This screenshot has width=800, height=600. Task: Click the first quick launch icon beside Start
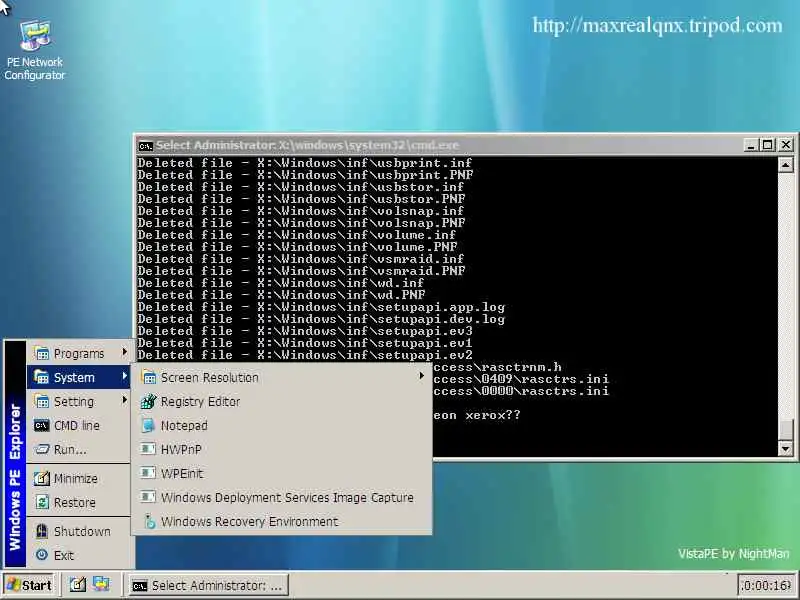(x=78, y=584)
